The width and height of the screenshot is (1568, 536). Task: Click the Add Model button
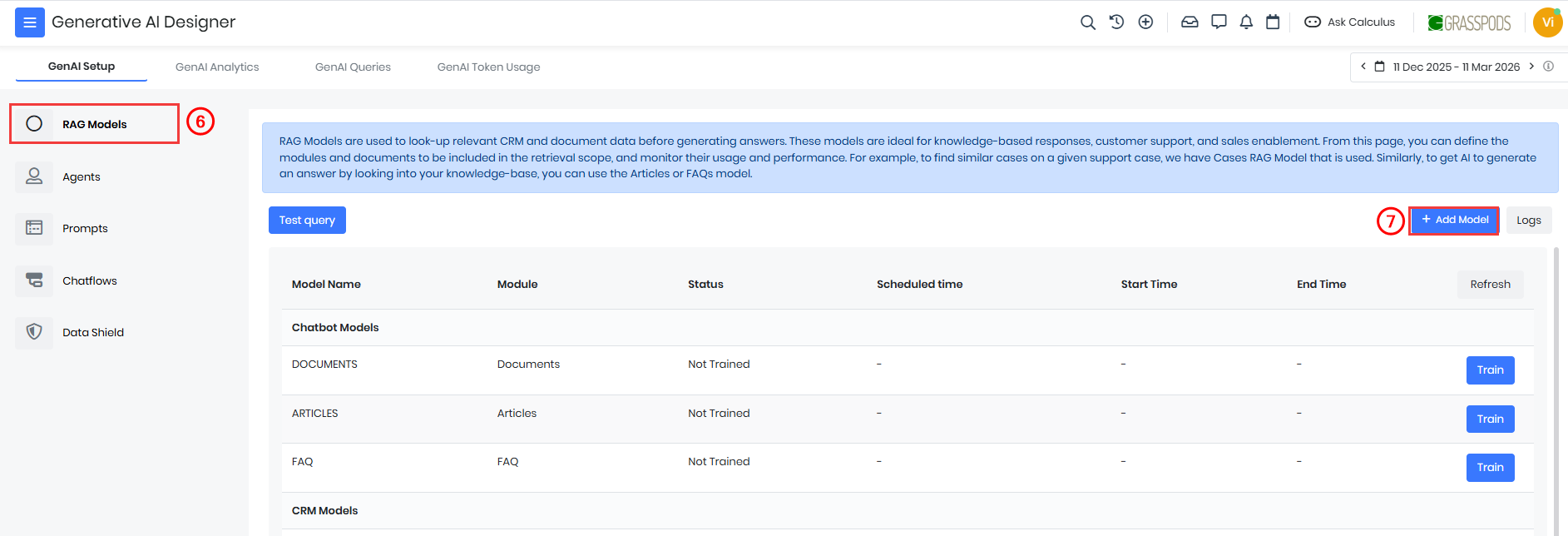point(1454,221)
